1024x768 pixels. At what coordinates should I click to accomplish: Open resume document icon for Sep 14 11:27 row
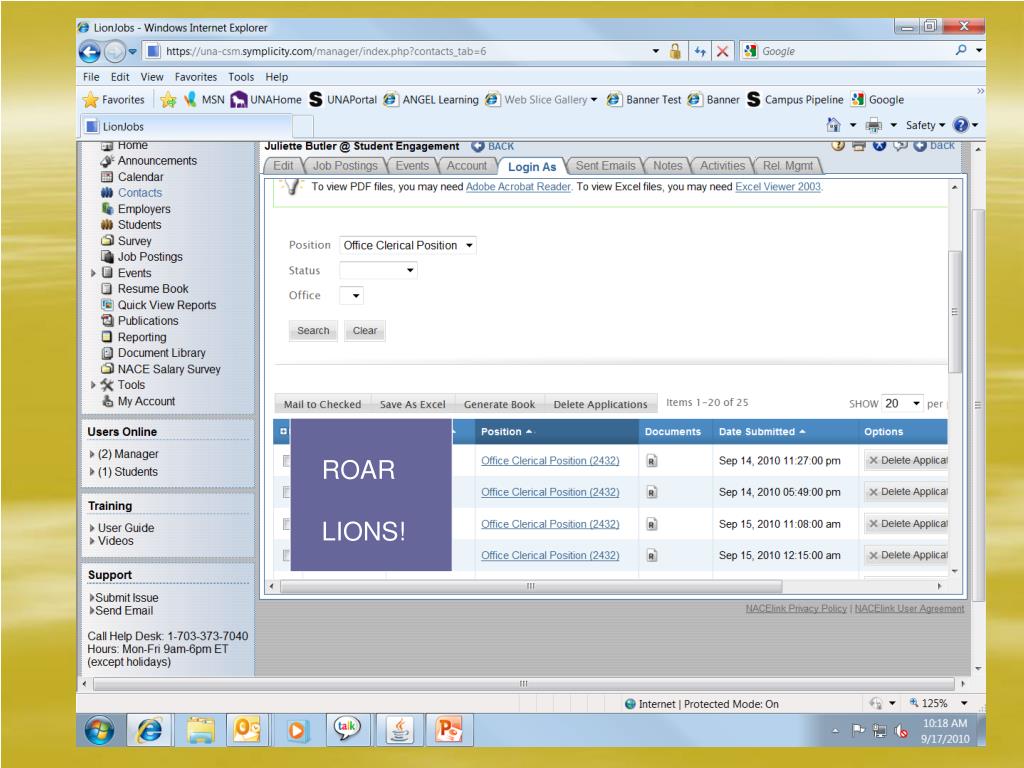(x=652, y=461)
